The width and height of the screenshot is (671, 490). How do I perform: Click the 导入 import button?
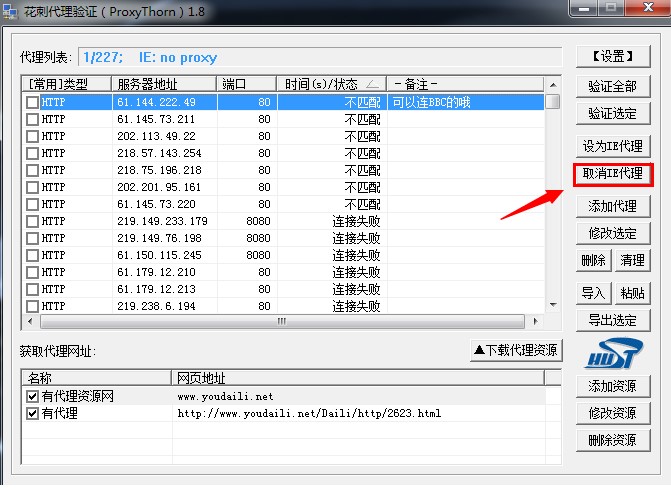594,293
